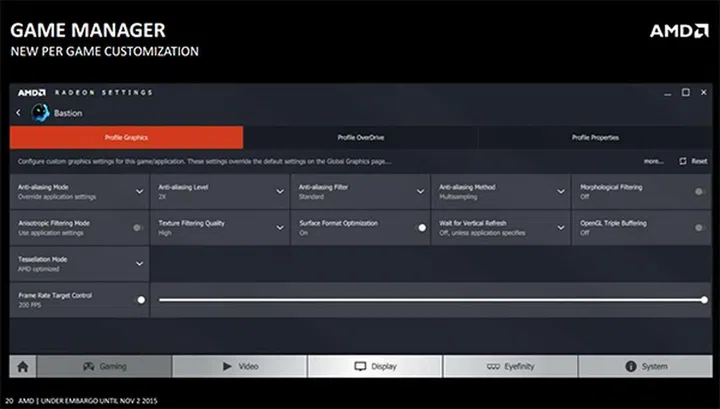Toggle OpenGL Triple Buffering switch

[x=699, y=228]
